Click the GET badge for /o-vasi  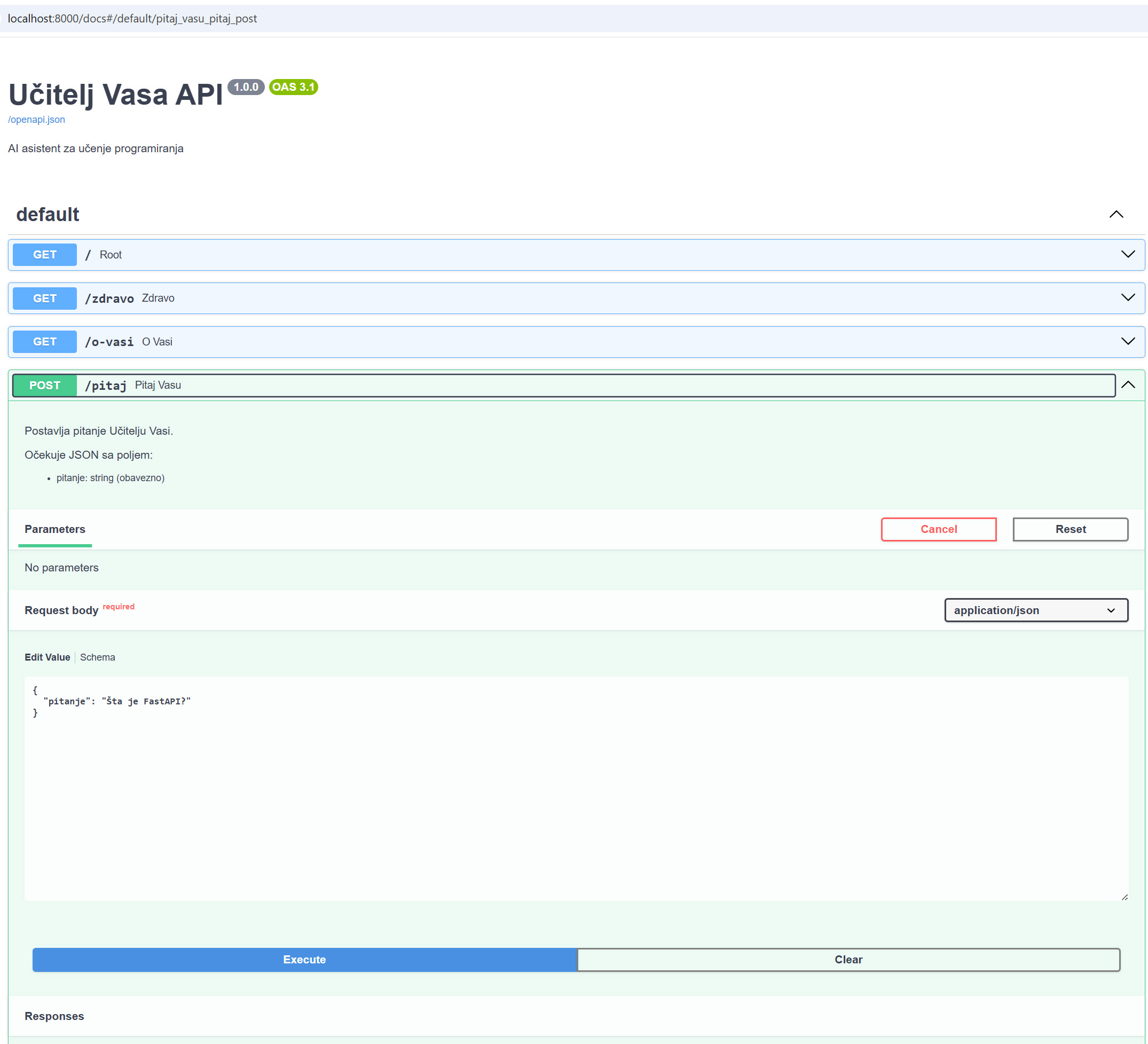point(44,342)
